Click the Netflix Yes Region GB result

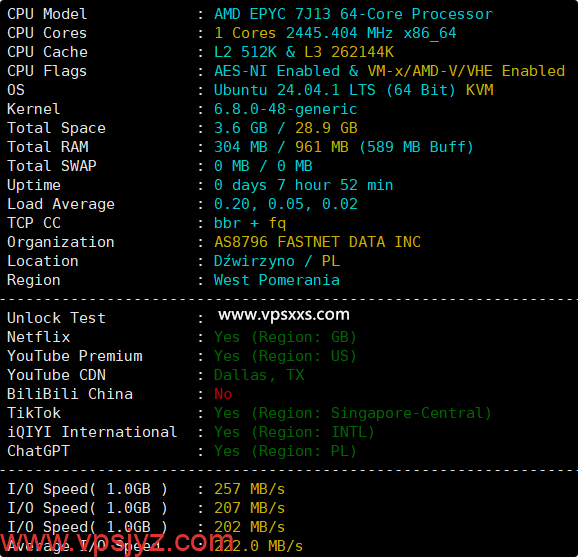point(285,337)
